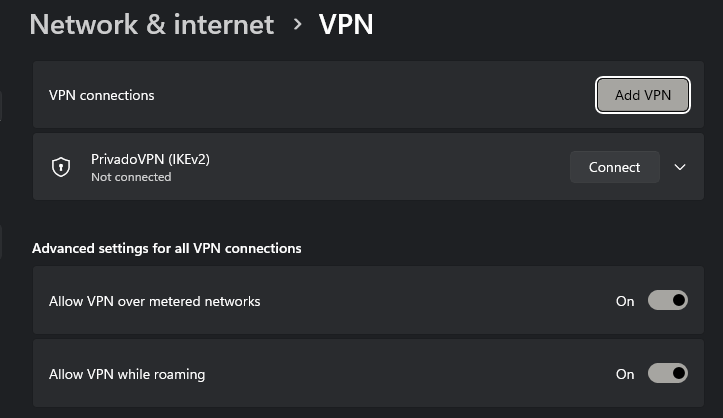Image resolution: width=723 pixels, height=418 pixels.
Task: Click the breadcrumb chevron arrow before VPN
Action: [x=297, y=24]
